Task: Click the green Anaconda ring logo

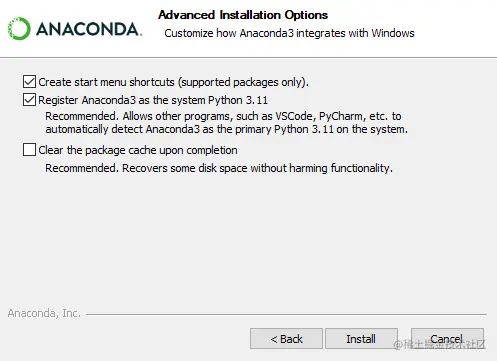Action: tap(19, 29)
